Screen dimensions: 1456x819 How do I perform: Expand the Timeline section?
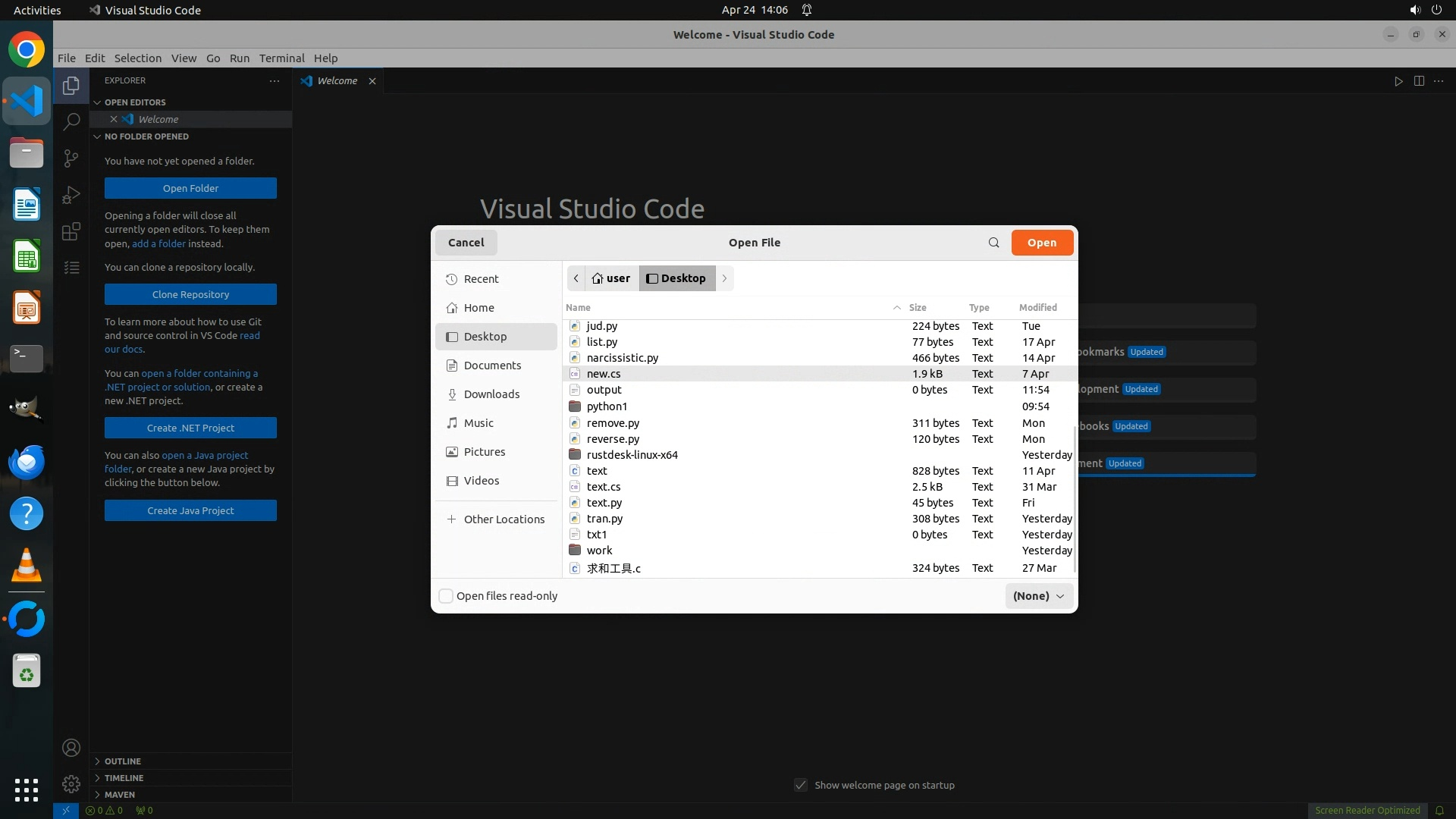(124, 778)
